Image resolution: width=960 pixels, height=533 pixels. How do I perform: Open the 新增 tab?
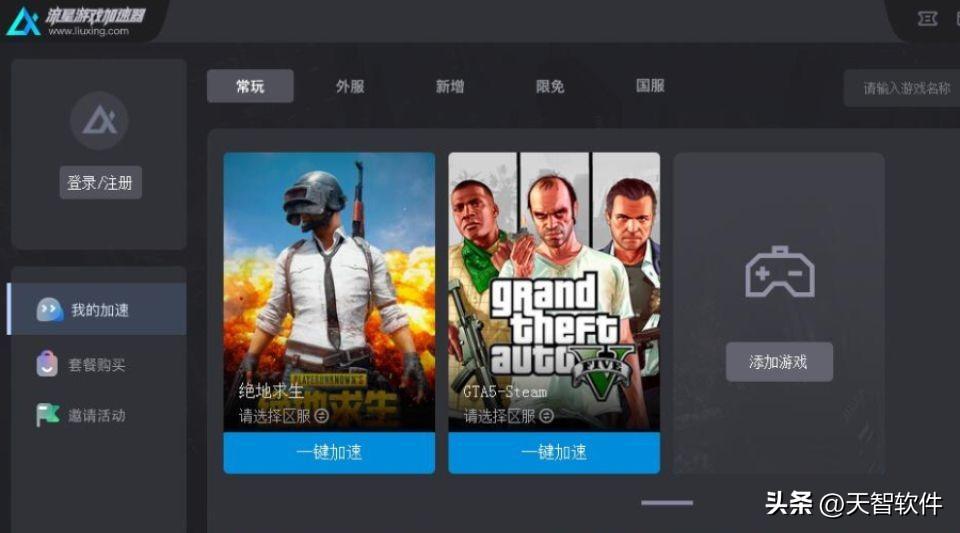point(450,86)
